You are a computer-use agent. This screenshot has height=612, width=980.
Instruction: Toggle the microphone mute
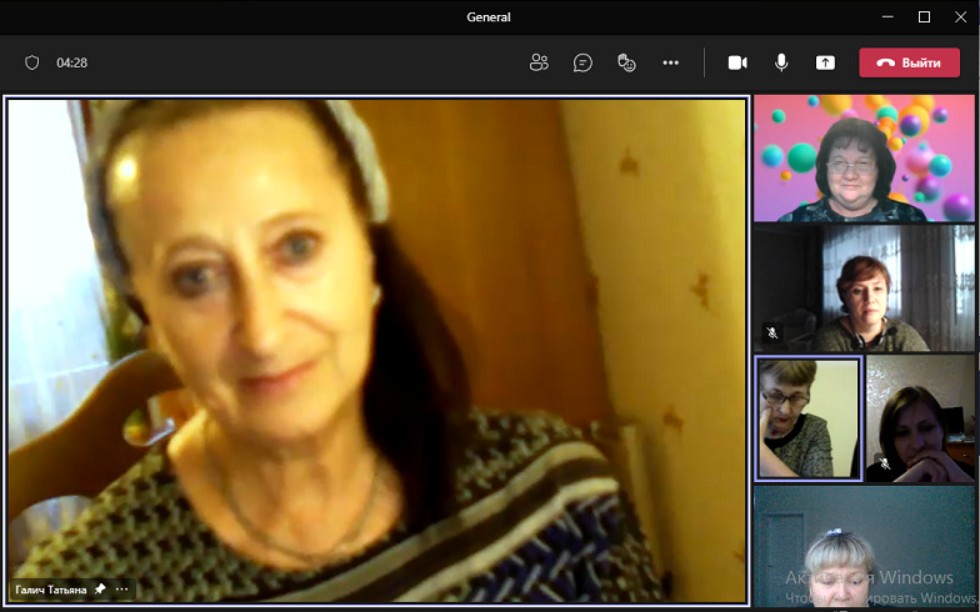(x=781, y=63)
